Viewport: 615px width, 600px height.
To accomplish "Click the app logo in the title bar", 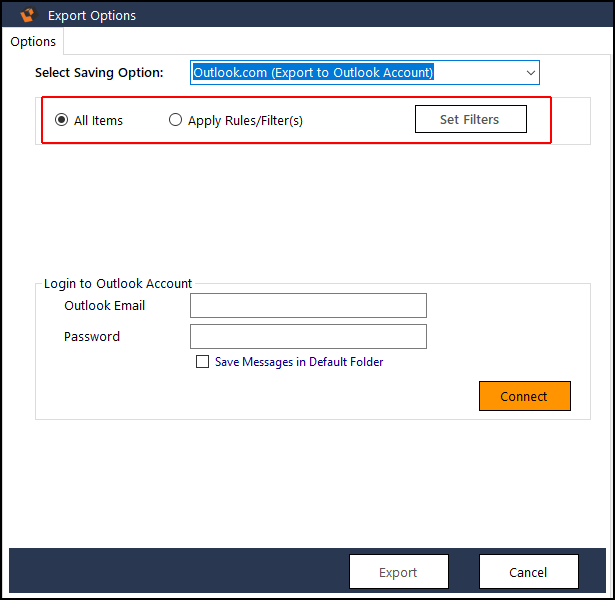I will [x=28, y=15].
